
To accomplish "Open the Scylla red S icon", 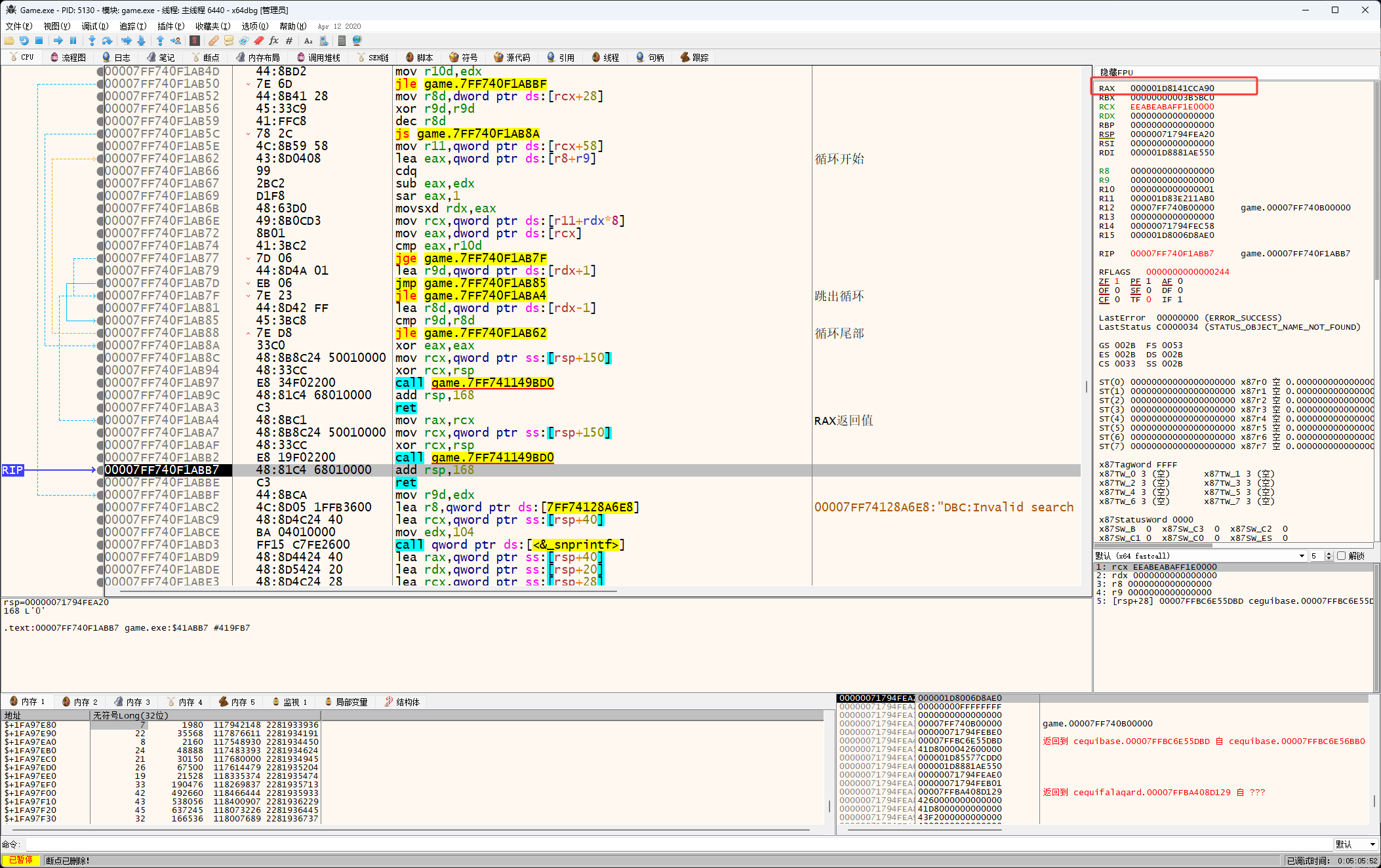I will point(195,41).
